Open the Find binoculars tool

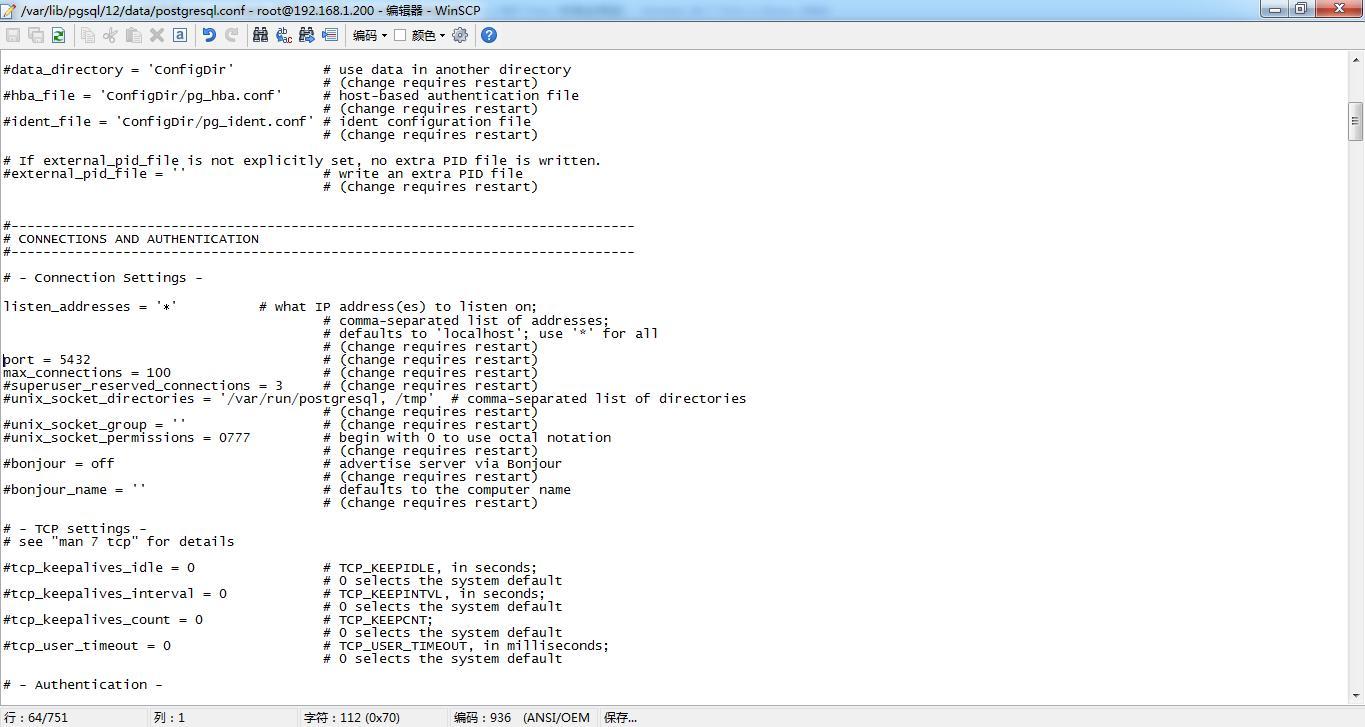tap(260, 35)
